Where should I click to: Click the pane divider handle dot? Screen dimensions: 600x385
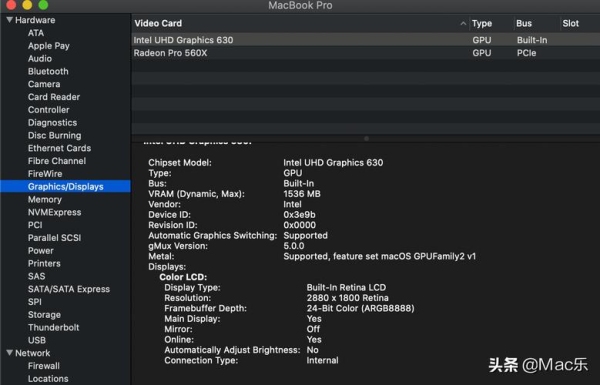pyautogui.click(x=366, y=139)
